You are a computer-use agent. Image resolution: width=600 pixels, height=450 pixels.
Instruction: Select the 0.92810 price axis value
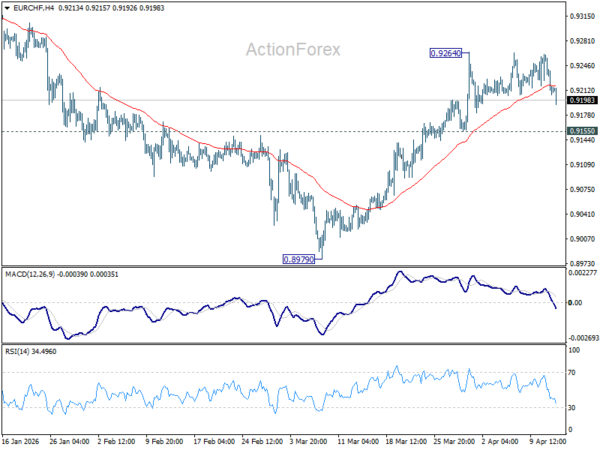click(x=582, y=41)
